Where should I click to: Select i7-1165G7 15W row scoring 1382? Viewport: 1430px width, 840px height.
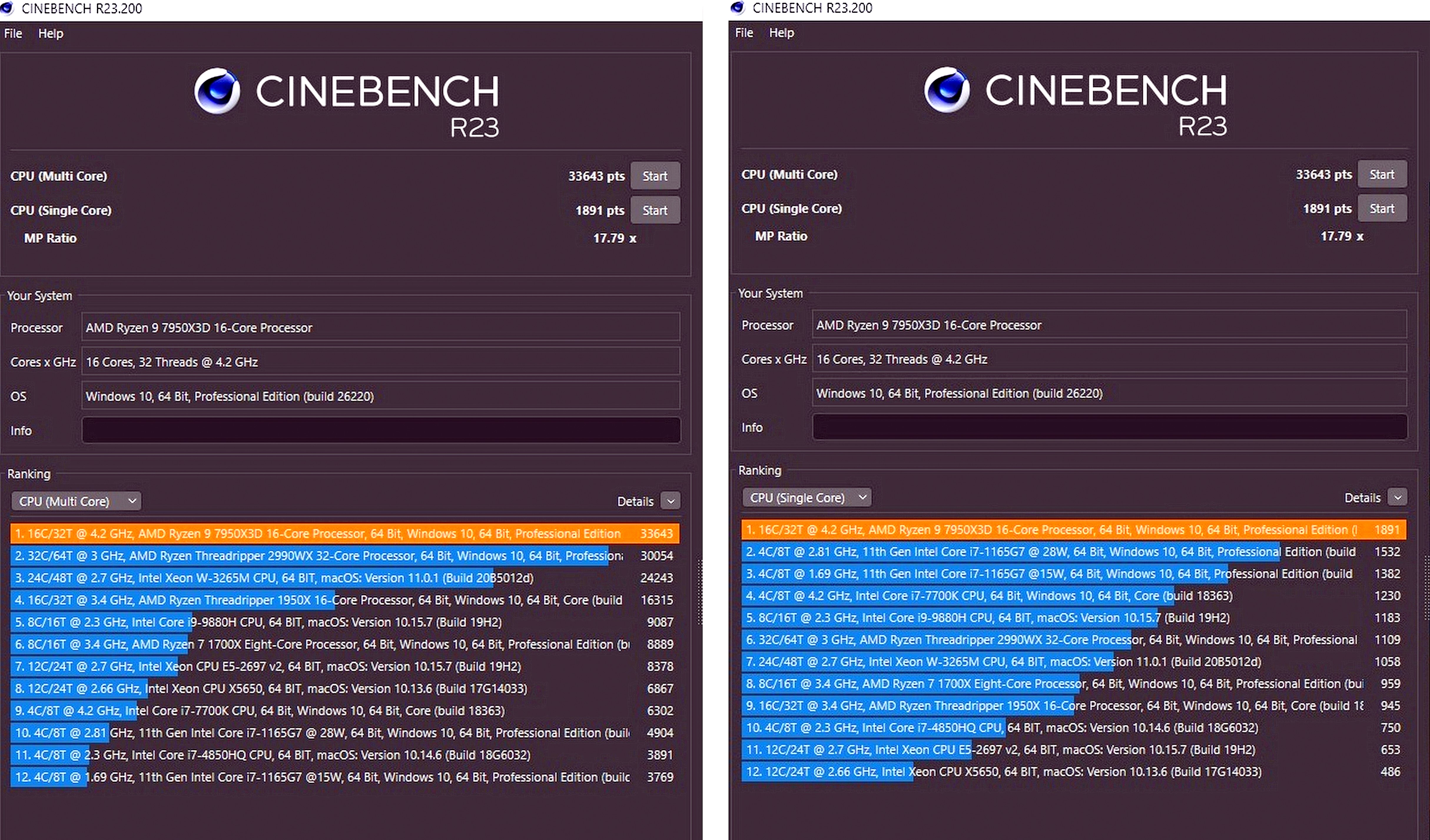1074,573
